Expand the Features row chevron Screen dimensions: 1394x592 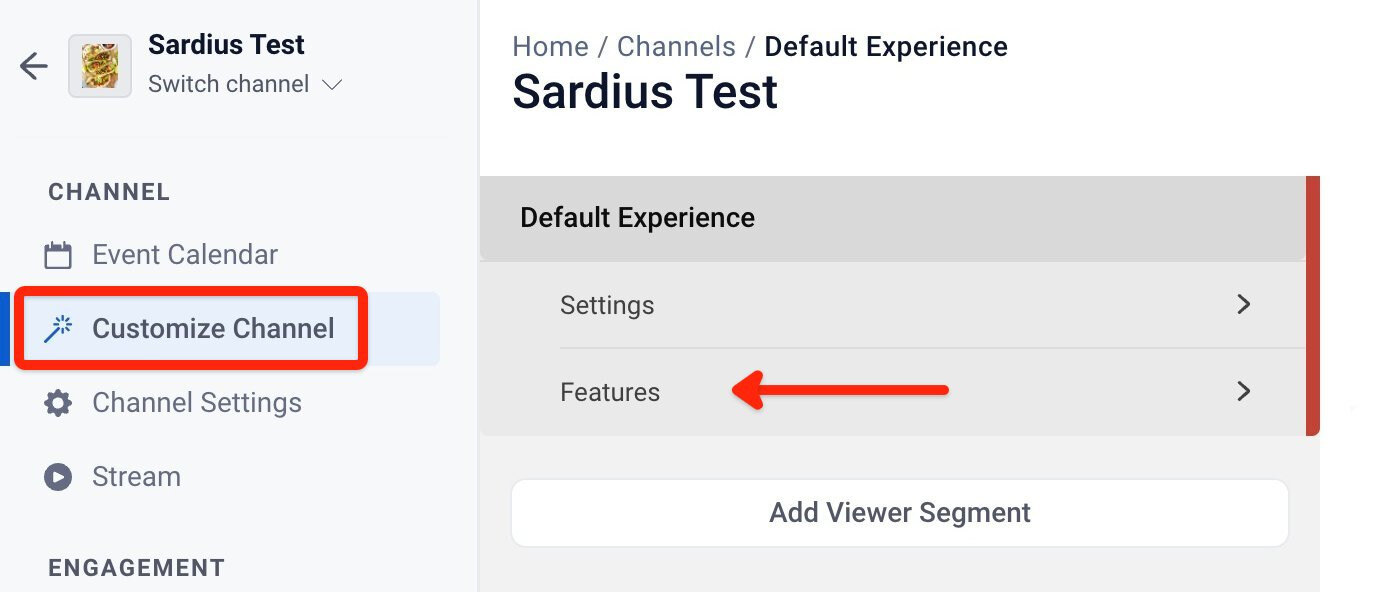1243,392
